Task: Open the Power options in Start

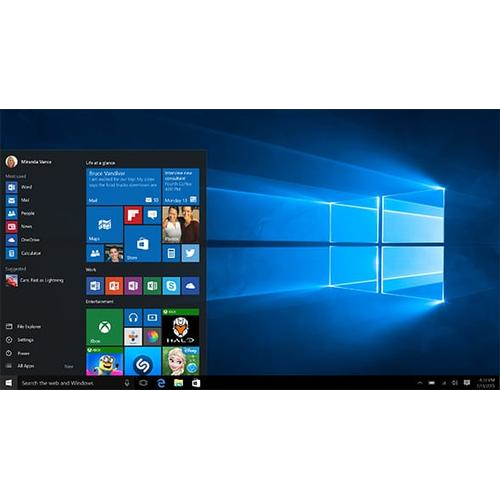Action: coord(18,353)
